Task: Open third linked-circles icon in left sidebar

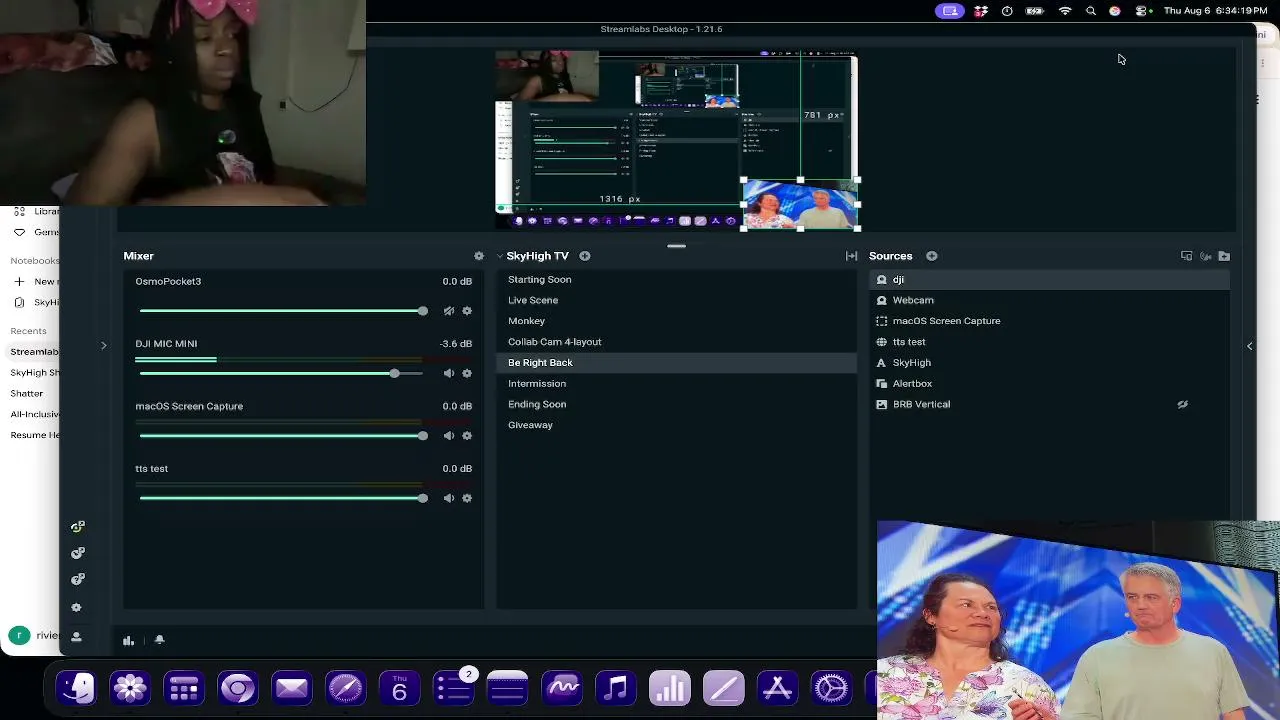Action: tap(77, 580)
